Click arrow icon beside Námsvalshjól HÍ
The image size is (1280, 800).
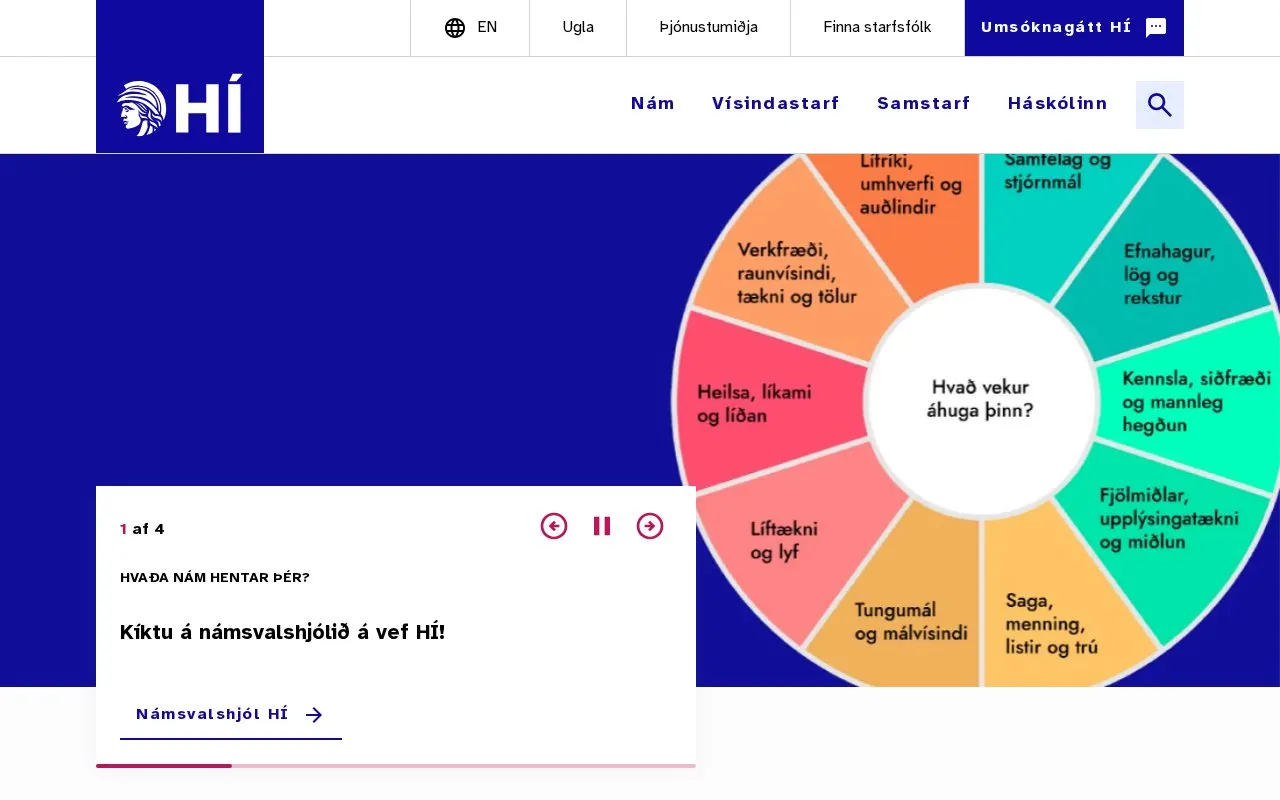click(314, 715)
